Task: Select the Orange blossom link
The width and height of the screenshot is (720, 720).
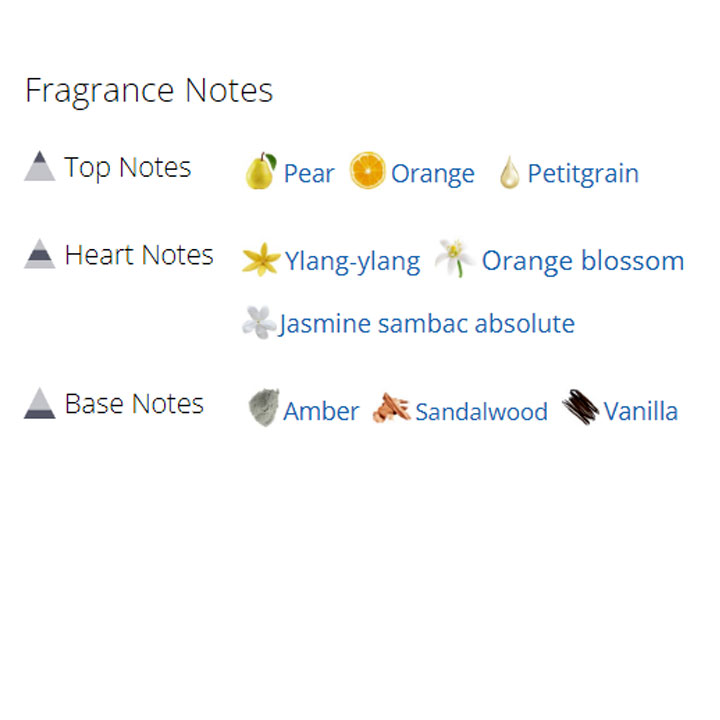Action: [x=583, y=261]
